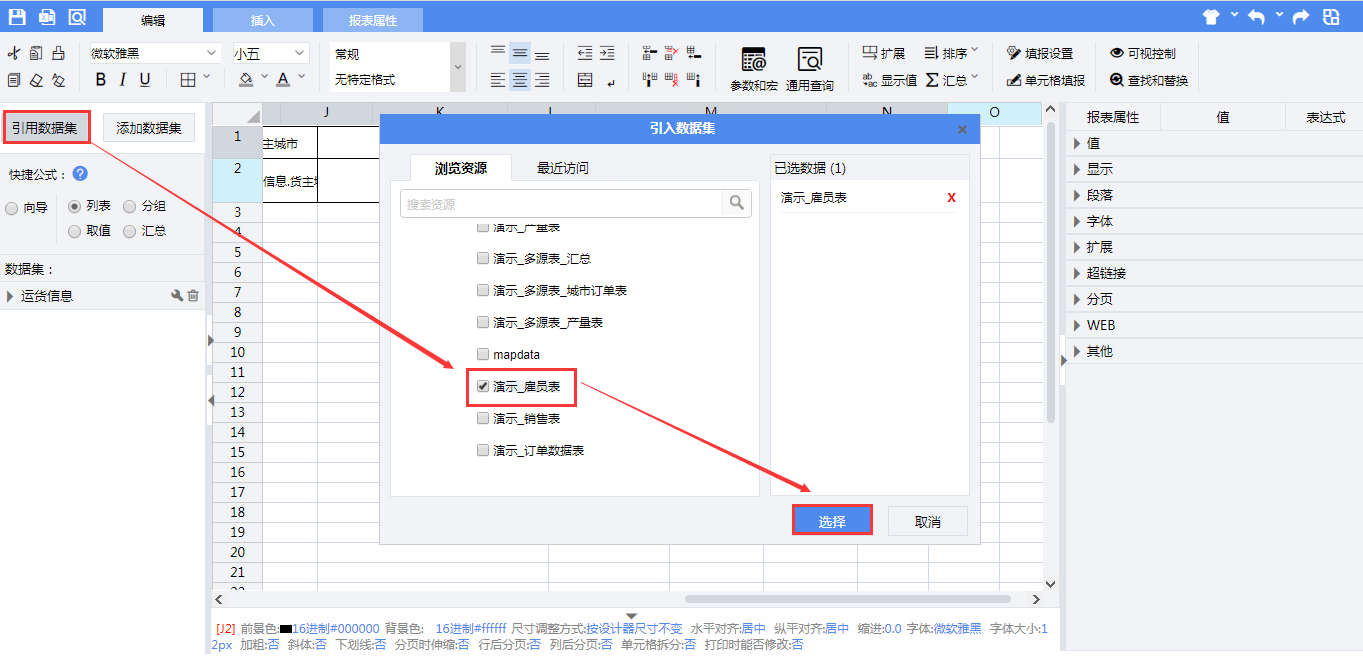
Task: Check the mapdata checkbox
Action: [483, 354]
